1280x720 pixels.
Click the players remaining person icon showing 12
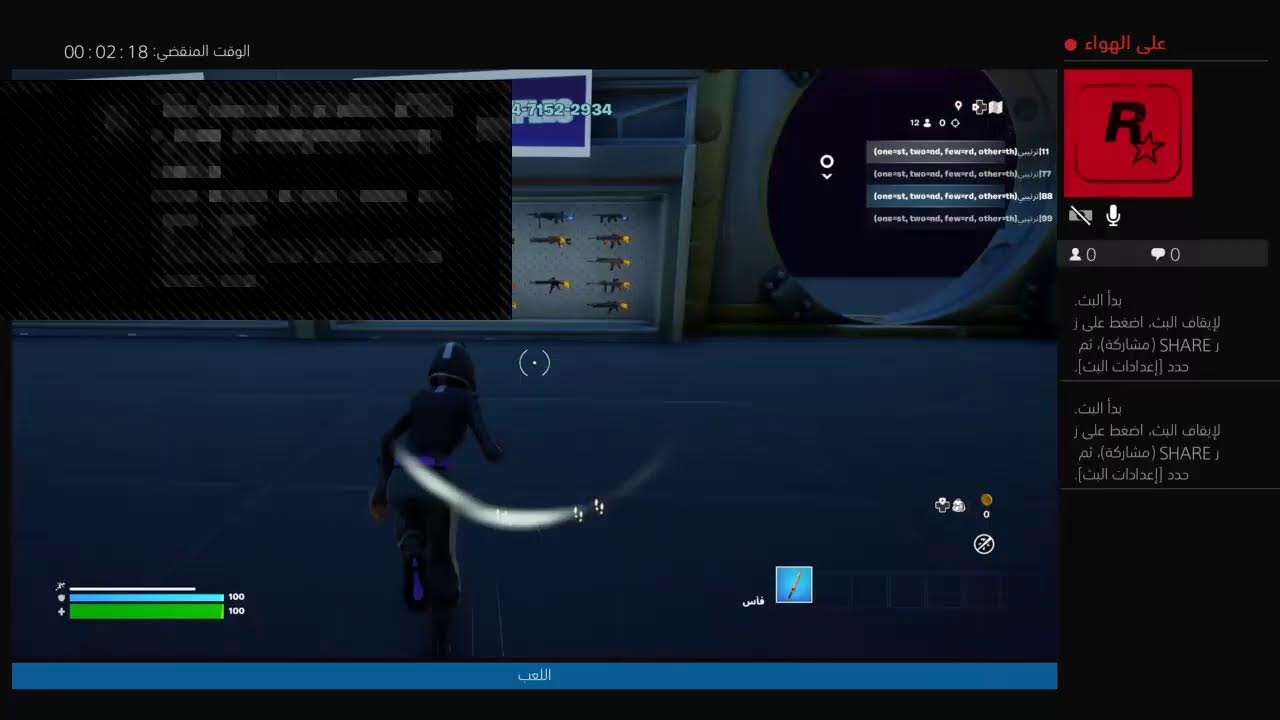[927, 123]
